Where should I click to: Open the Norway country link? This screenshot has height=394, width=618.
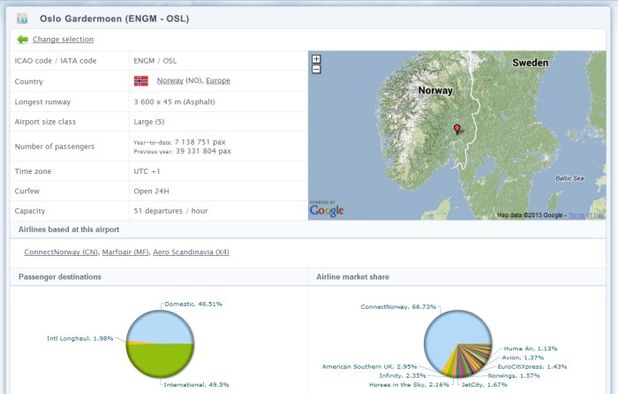pos(170,81)
